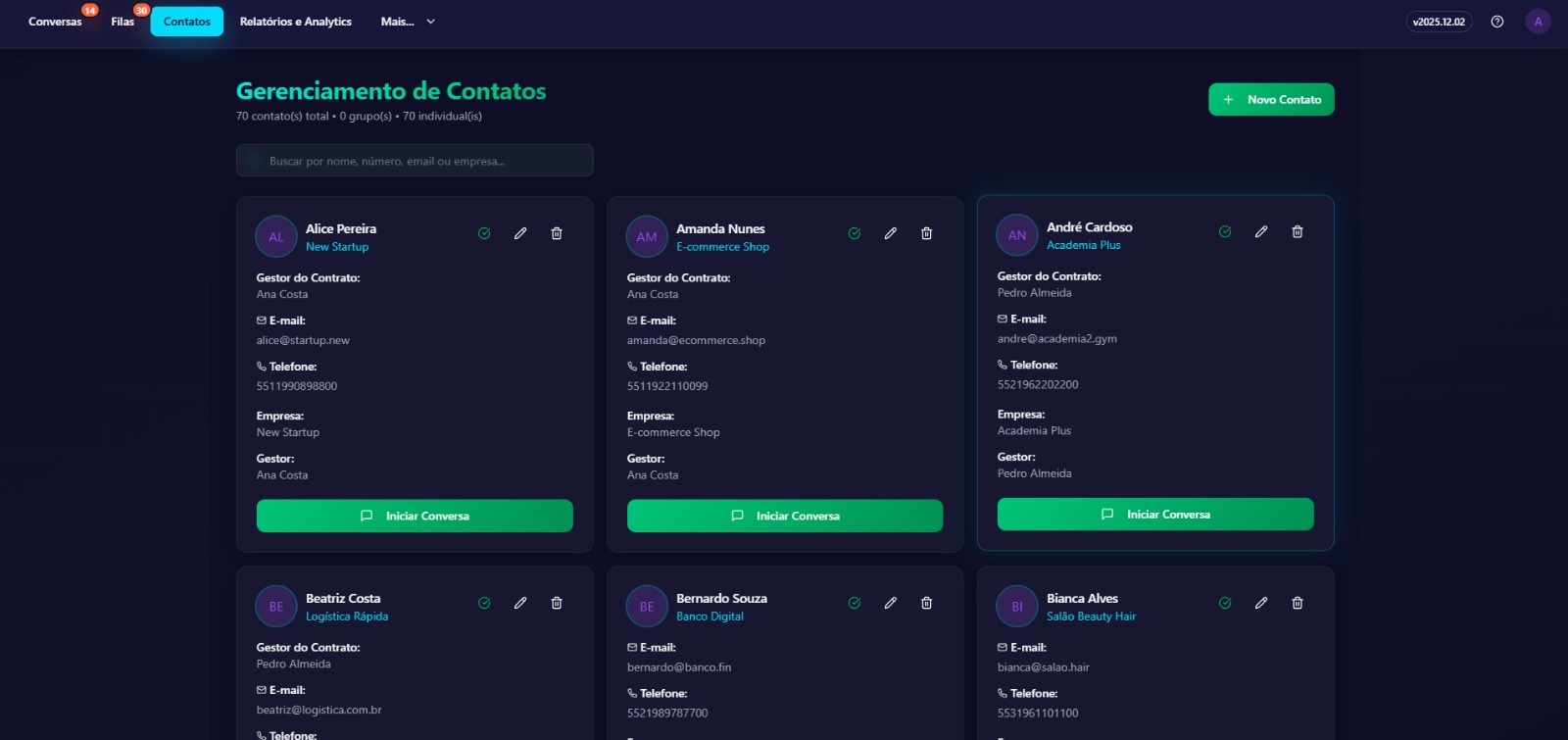Focus the contact search field
1568x740 pixels.
pyautogui.click(x=415, y=161)
